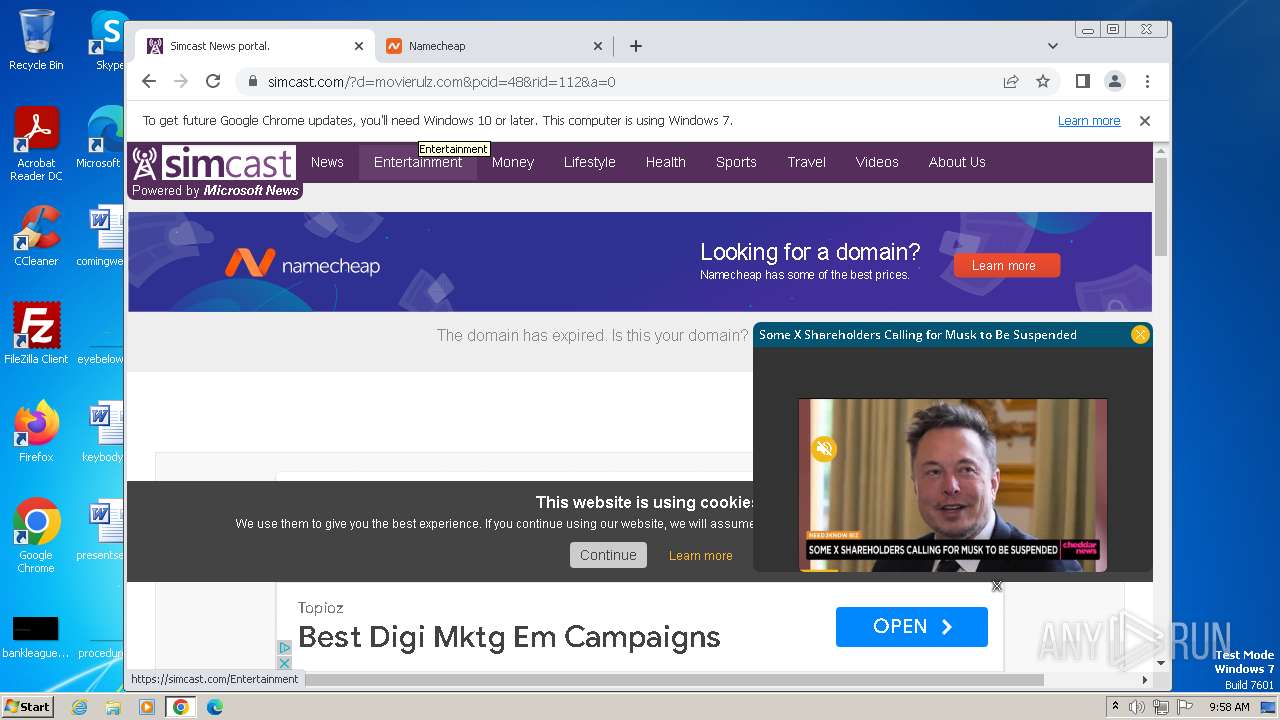Open the AdChoices info icon on the ad

point(284,647)
